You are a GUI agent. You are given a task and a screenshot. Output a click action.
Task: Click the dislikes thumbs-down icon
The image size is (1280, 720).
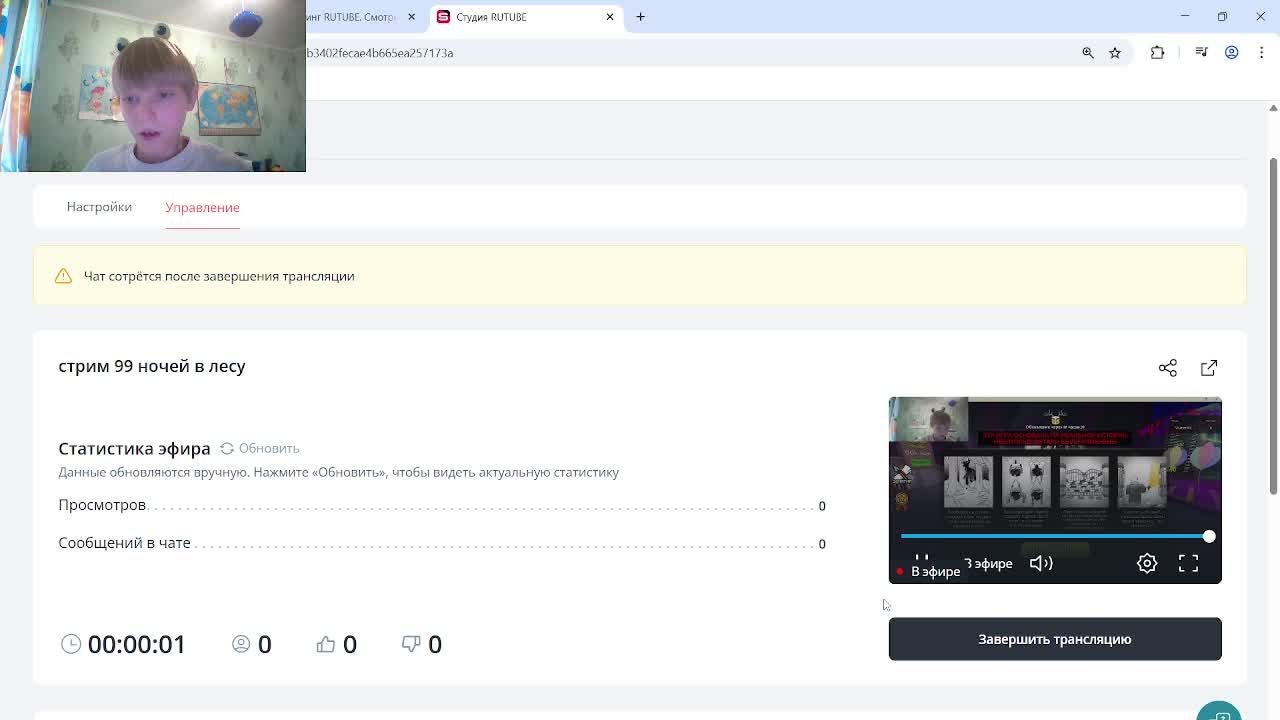[x=411, y=644]
